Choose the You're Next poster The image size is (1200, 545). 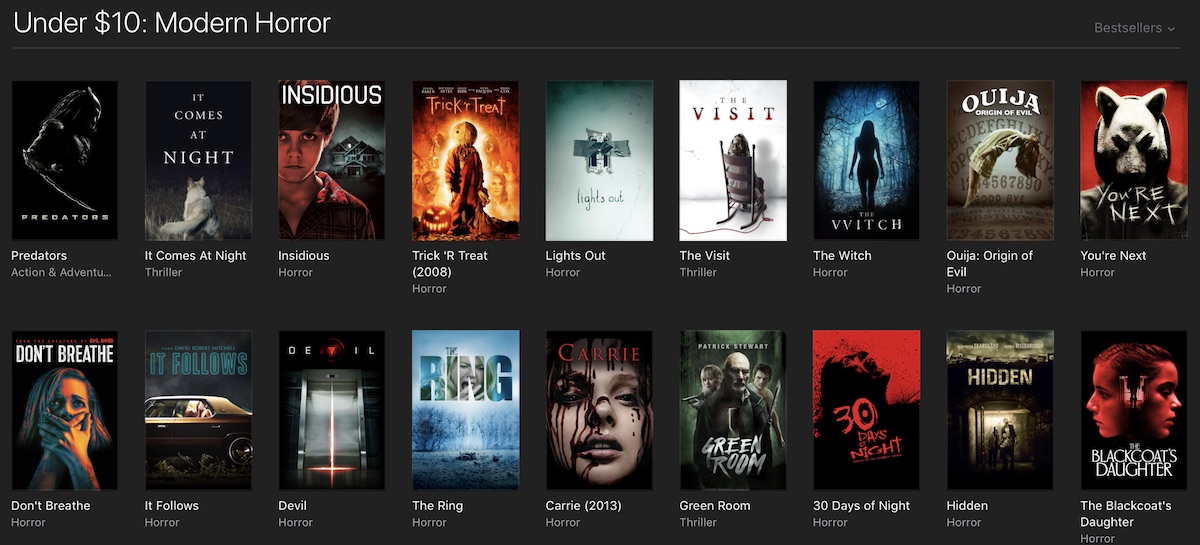coord(1134,161)
